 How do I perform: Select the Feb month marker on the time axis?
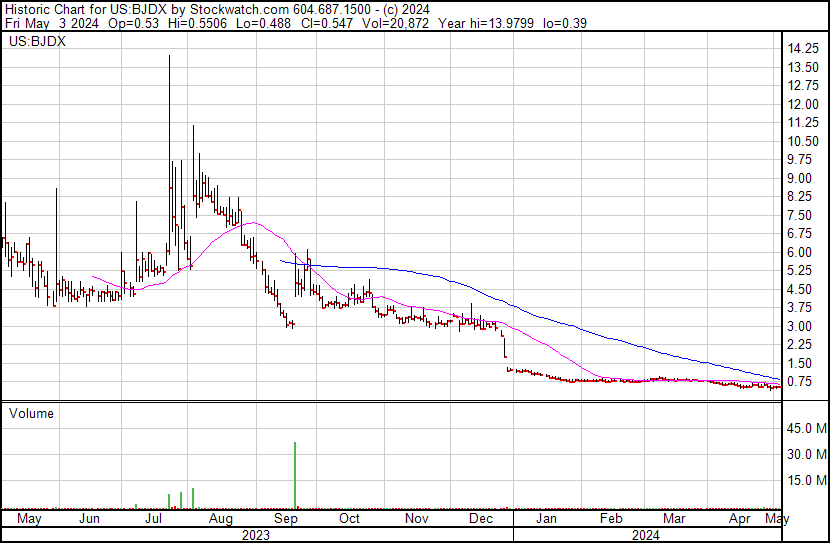[x=611, y=519]
